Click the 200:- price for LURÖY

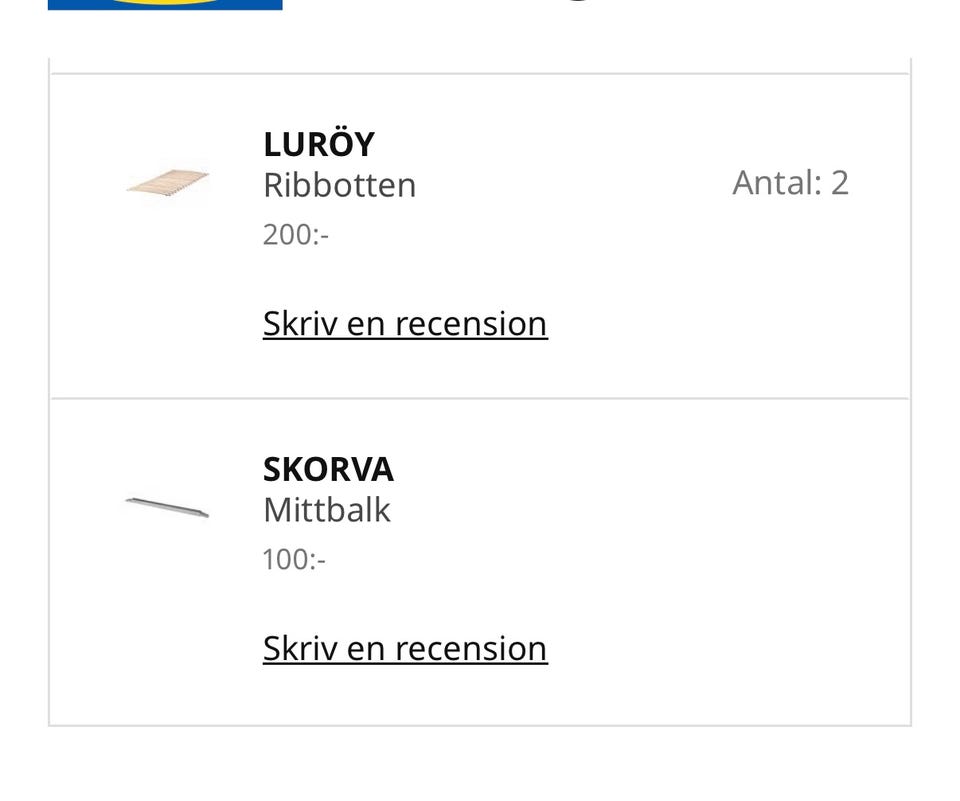pos(295,235)
